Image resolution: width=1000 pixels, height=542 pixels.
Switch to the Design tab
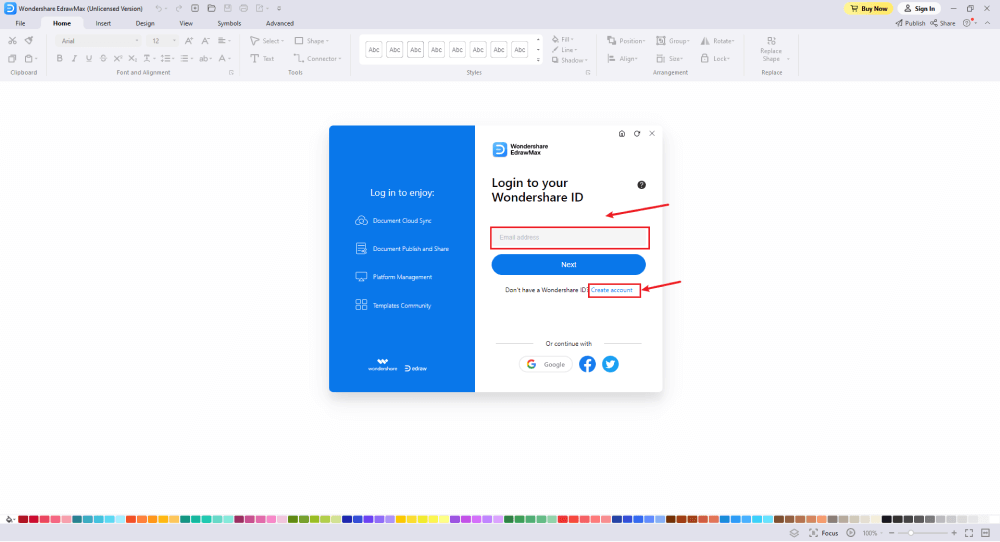(145, 23)
